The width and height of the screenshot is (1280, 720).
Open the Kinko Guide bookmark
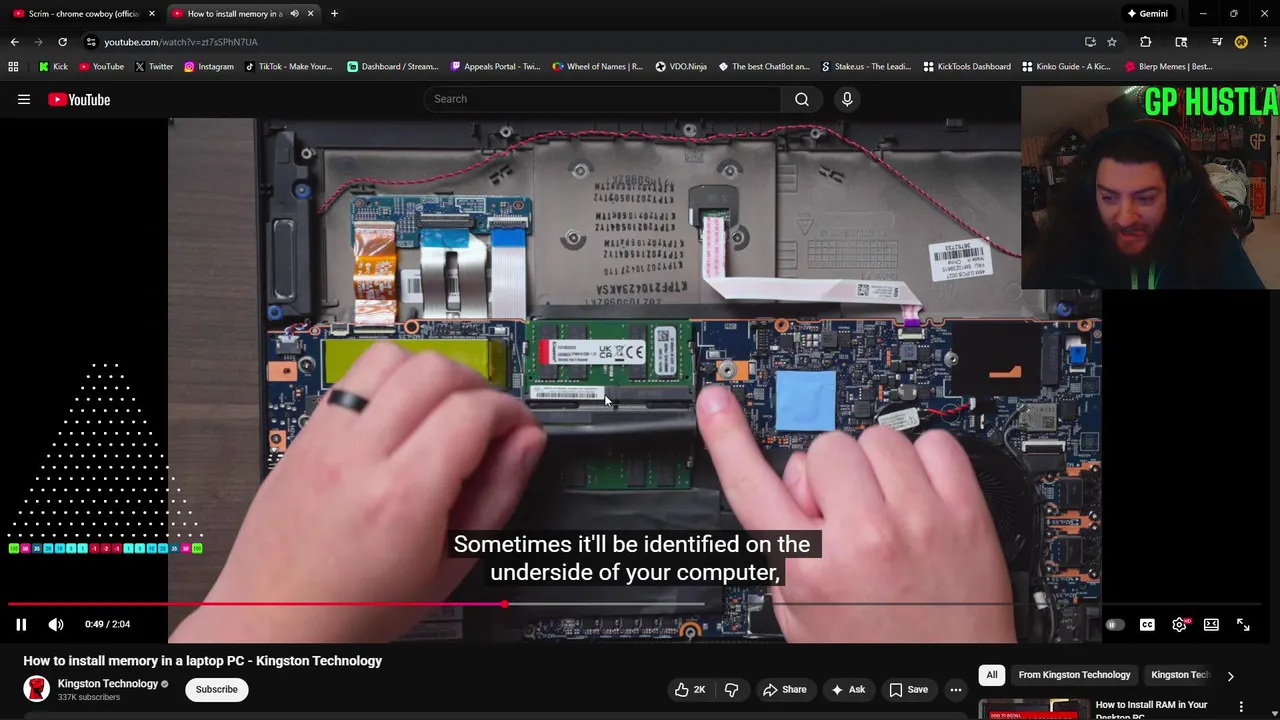coord(1066,67)
